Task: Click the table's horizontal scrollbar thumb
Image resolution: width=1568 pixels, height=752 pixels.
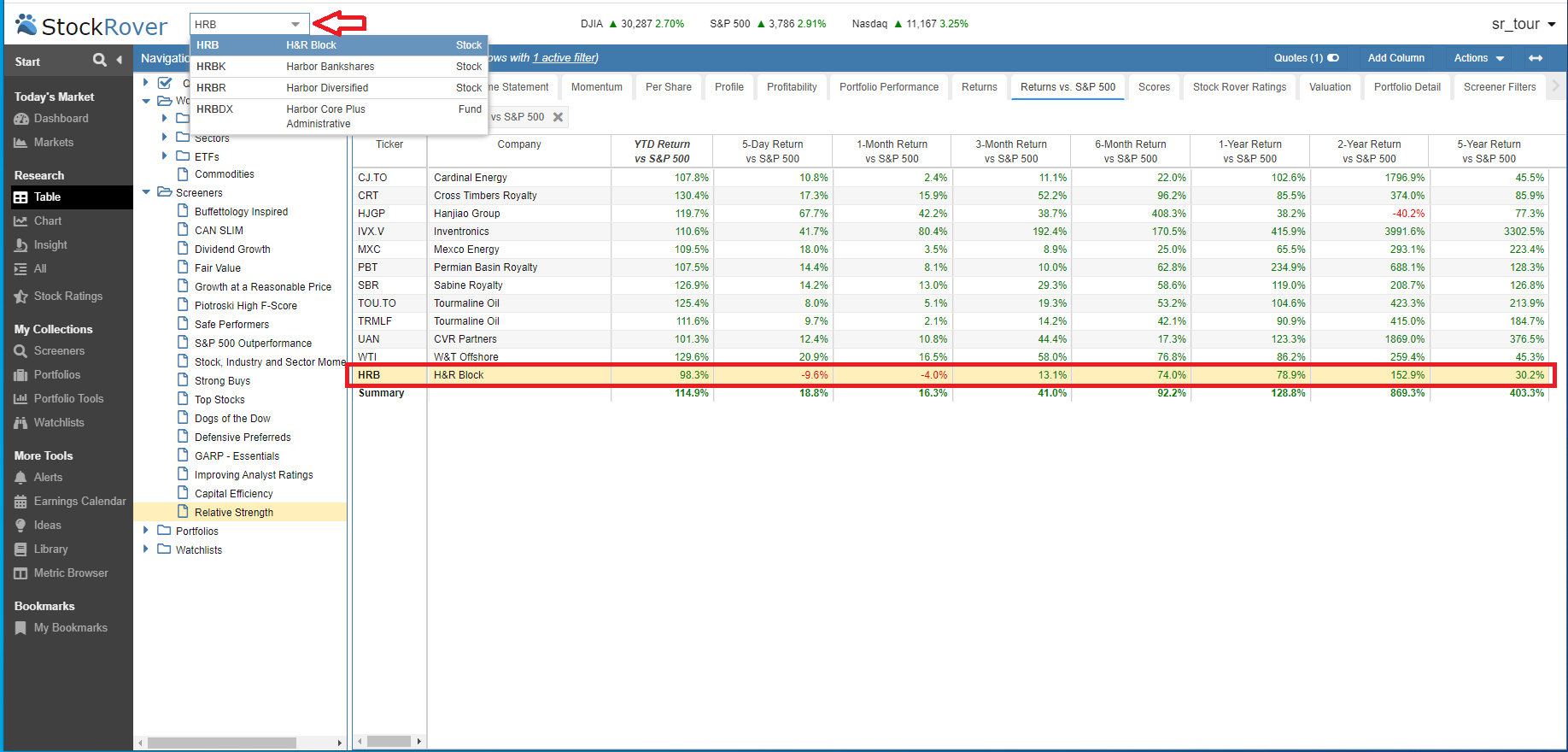Action: [x=389, y=741]
